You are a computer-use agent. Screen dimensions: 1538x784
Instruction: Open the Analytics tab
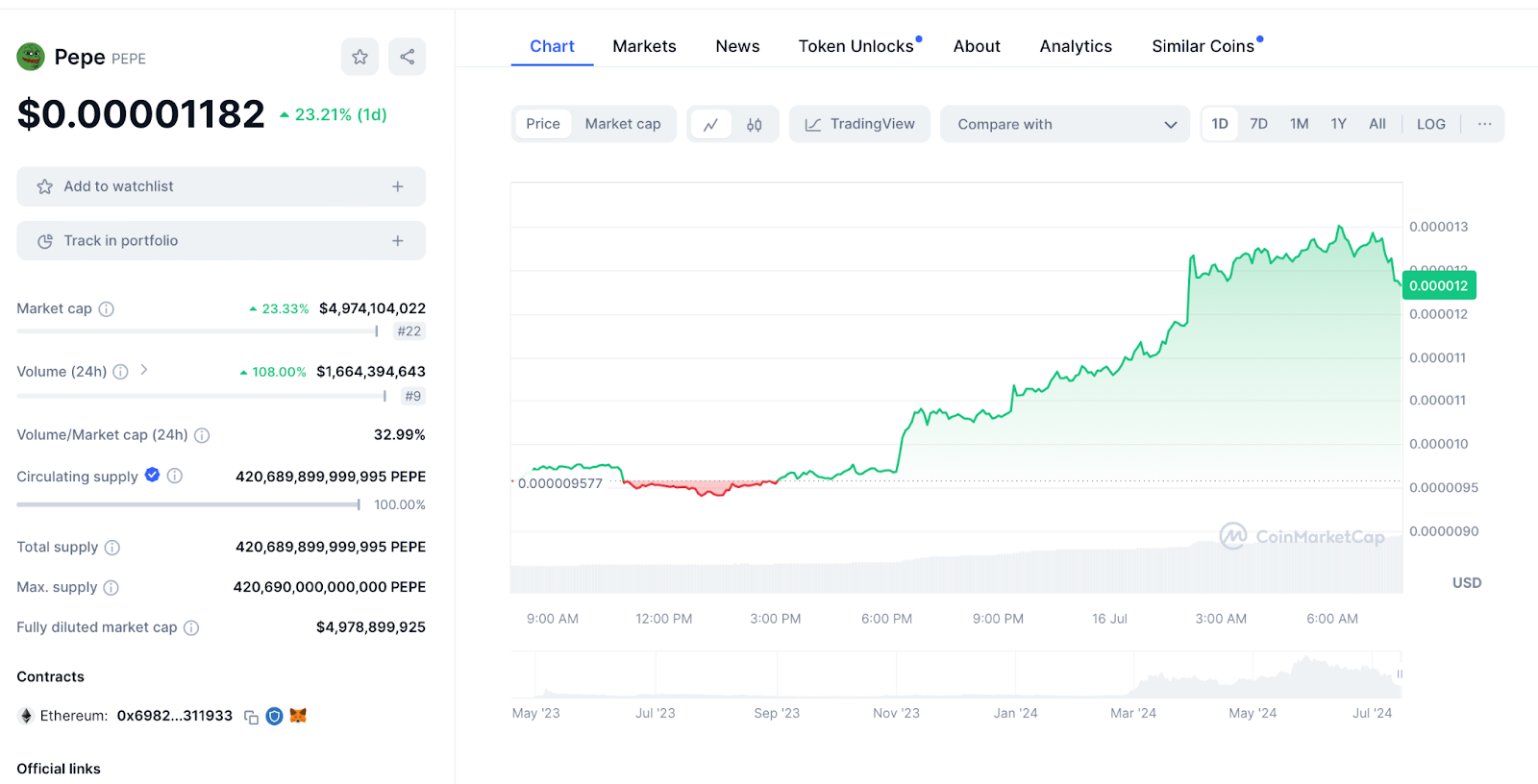pyautogui.click(x=1076, y=46)
